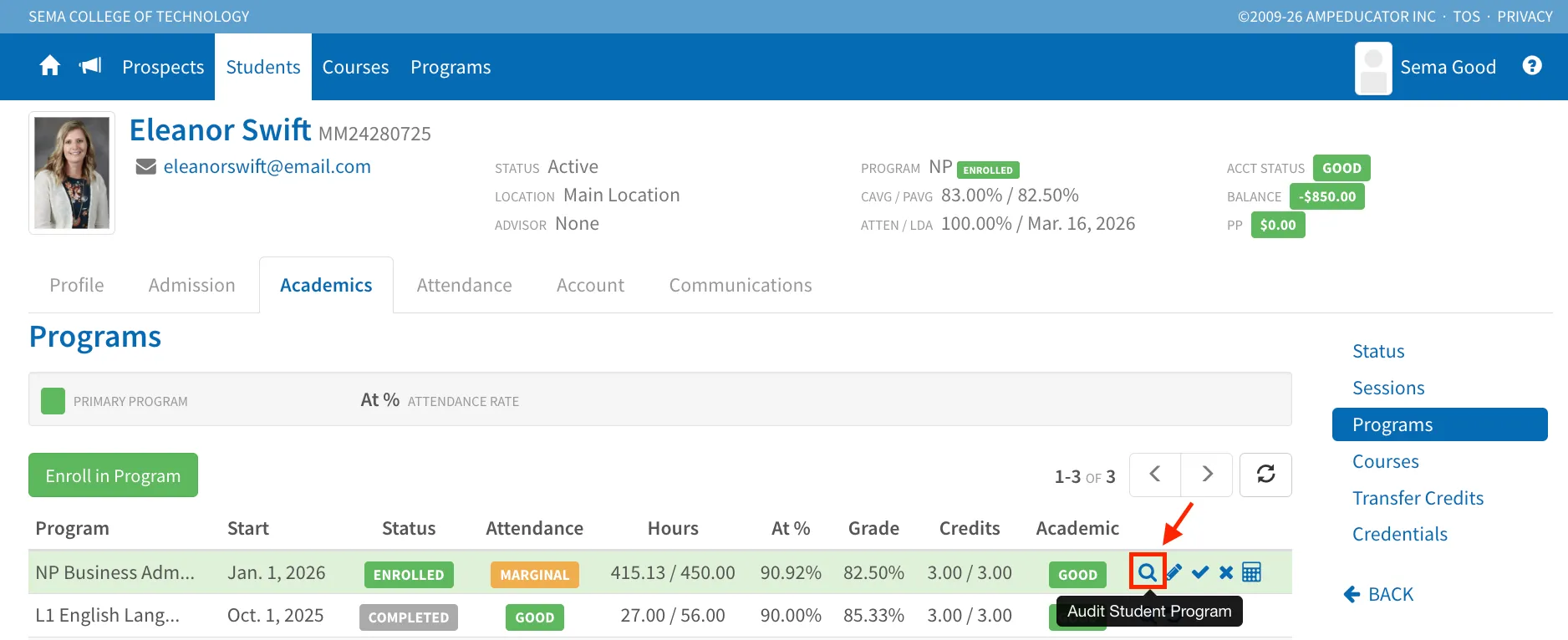Click the ENROLLED status in NP row
This screenshot has width=1568, height=640.
[409, 575]
